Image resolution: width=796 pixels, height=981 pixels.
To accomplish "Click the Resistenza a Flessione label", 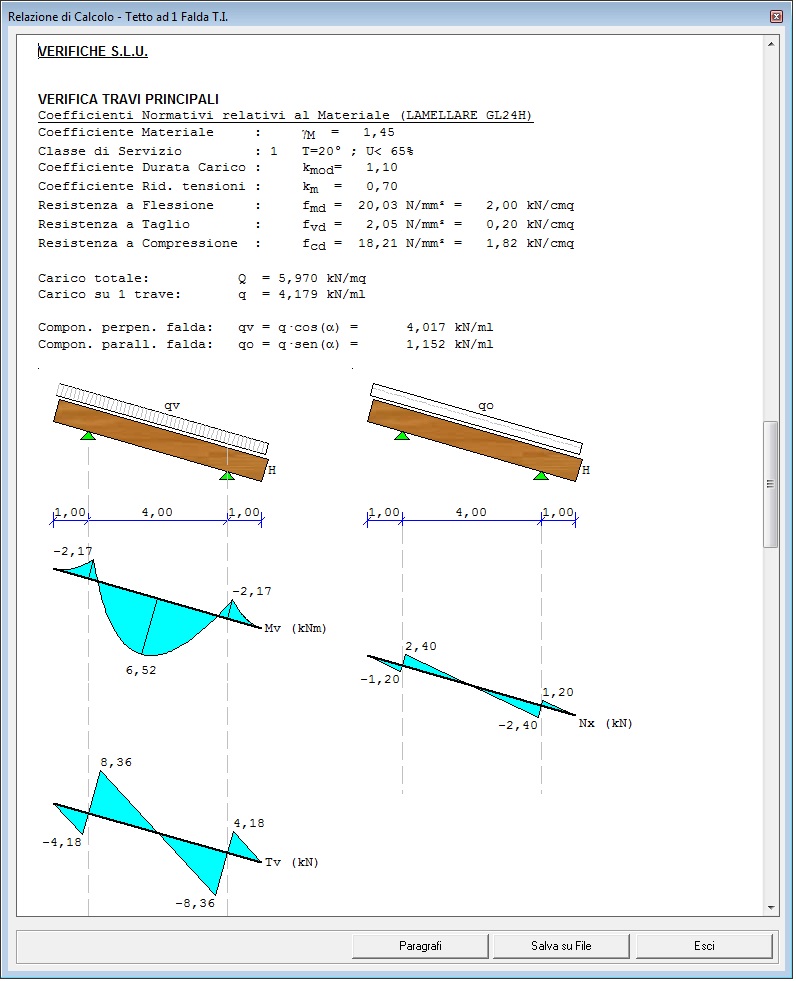I will pos(126,205).
